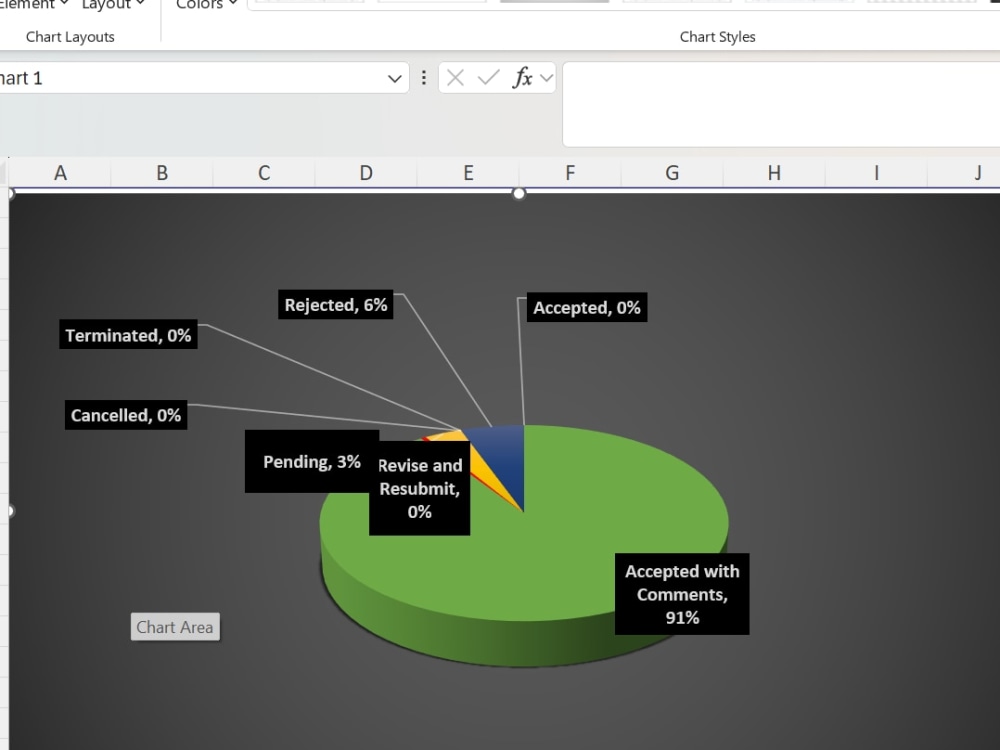Select column B header
The width and height of the screenshot is (1000, 750).
[162, 173]
